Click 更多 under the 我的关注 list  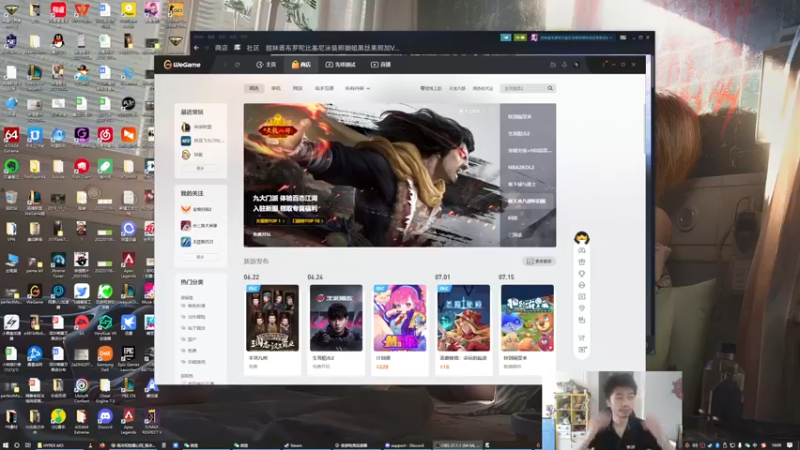tap(201, 257)
